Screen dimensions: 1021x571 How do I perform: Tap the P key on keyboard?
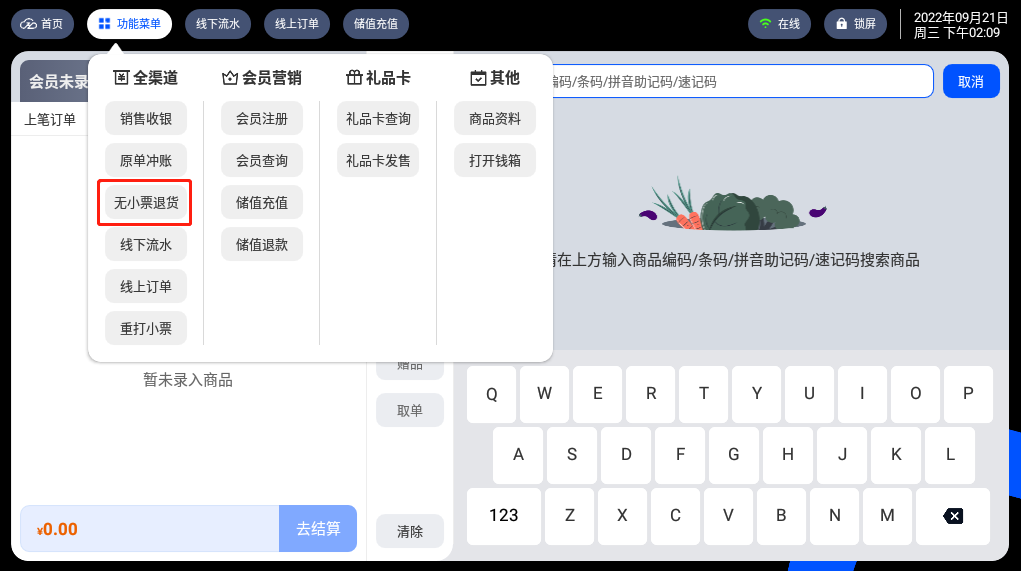point(968,394)
